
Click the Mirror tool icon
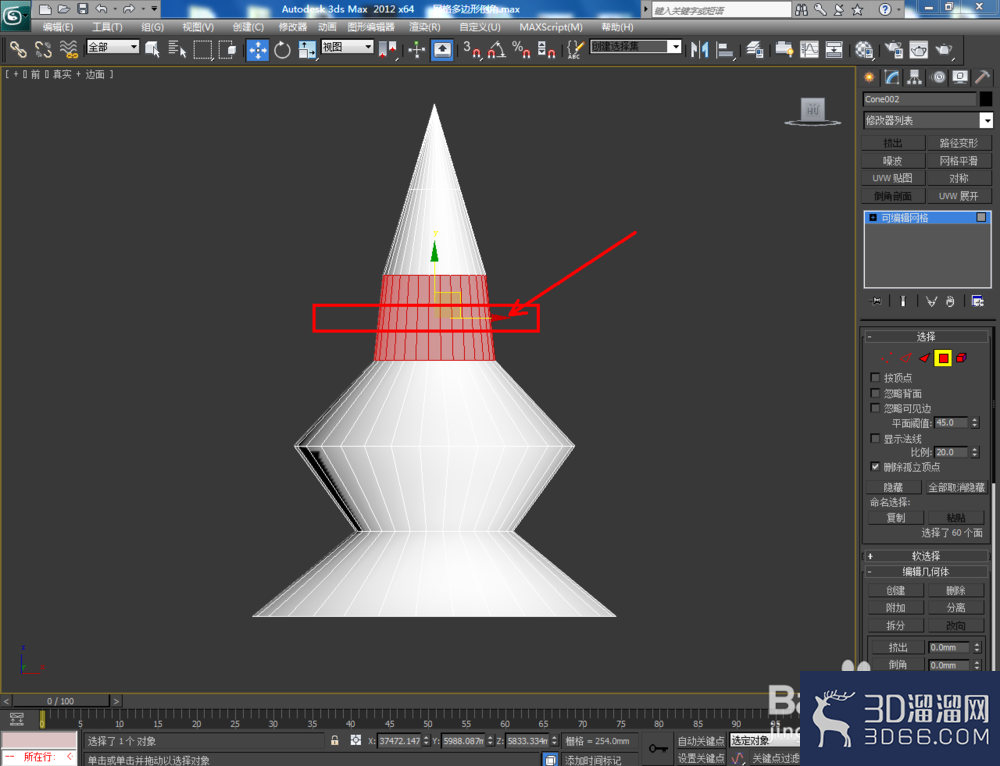(700, 50)
